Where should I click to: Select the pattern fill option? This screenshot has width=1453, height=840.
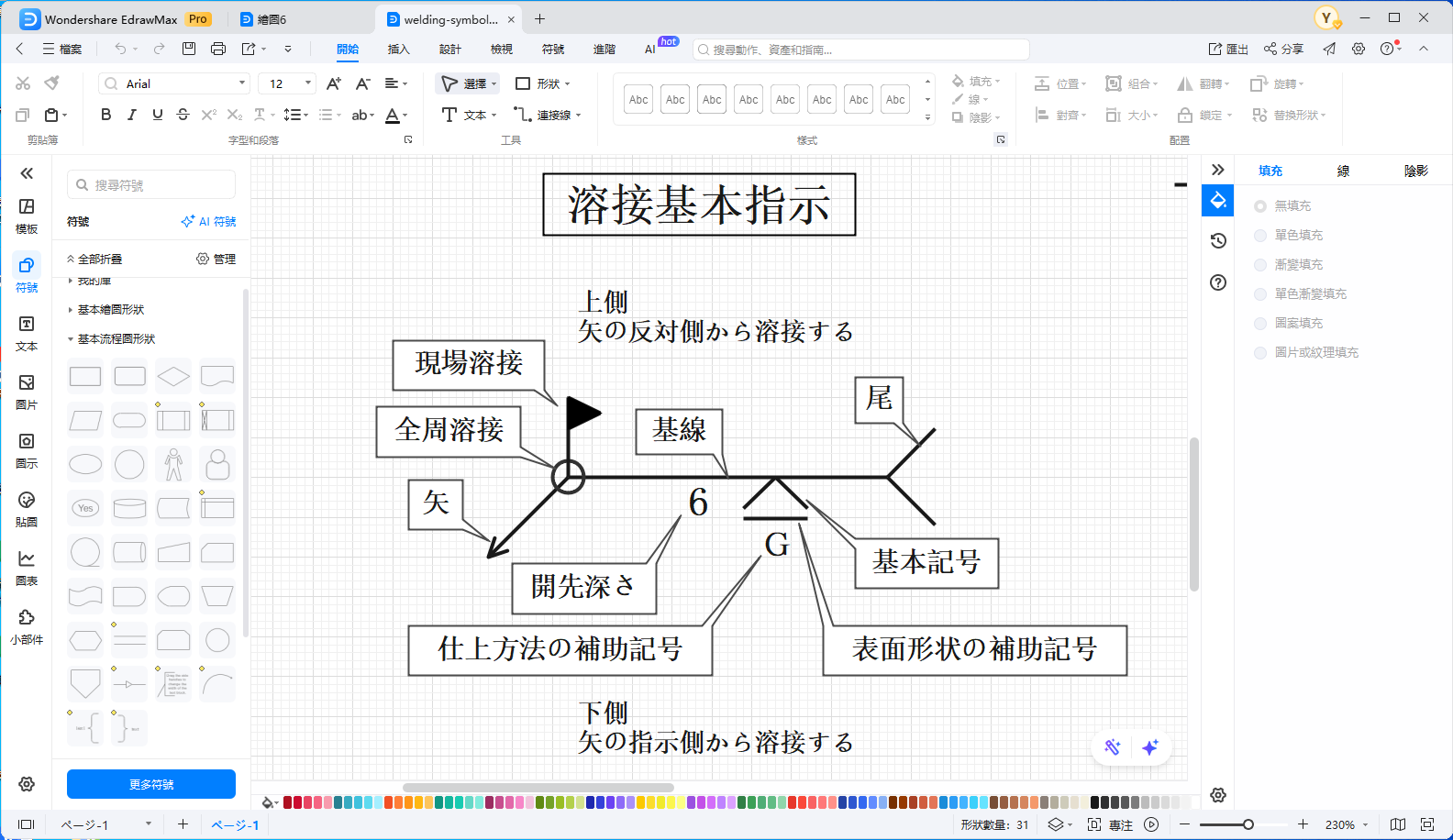[1298, 323]
